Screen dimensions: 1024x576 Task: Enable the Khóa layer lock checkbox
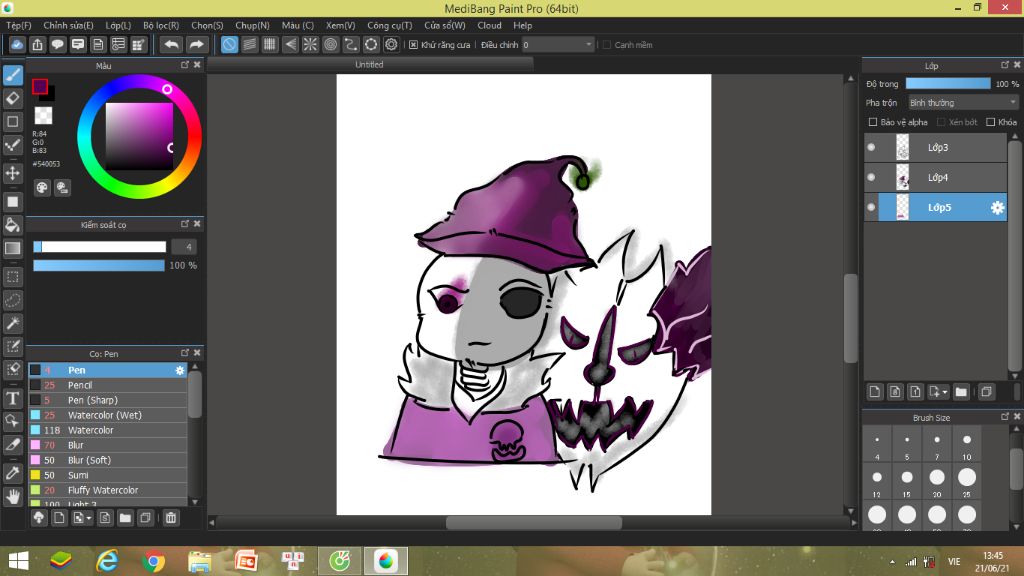(x=991, y=122)
